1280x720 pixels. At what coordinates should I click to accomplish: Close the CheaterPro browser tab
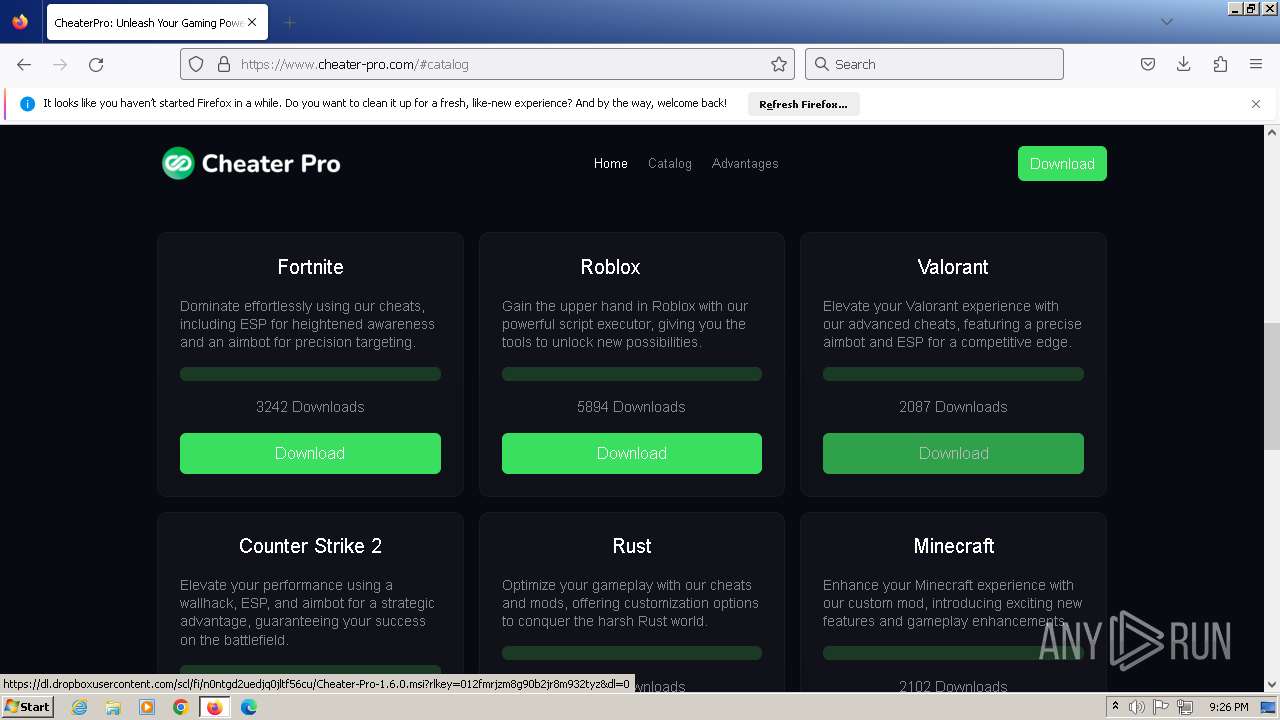(x=252, y=22)
